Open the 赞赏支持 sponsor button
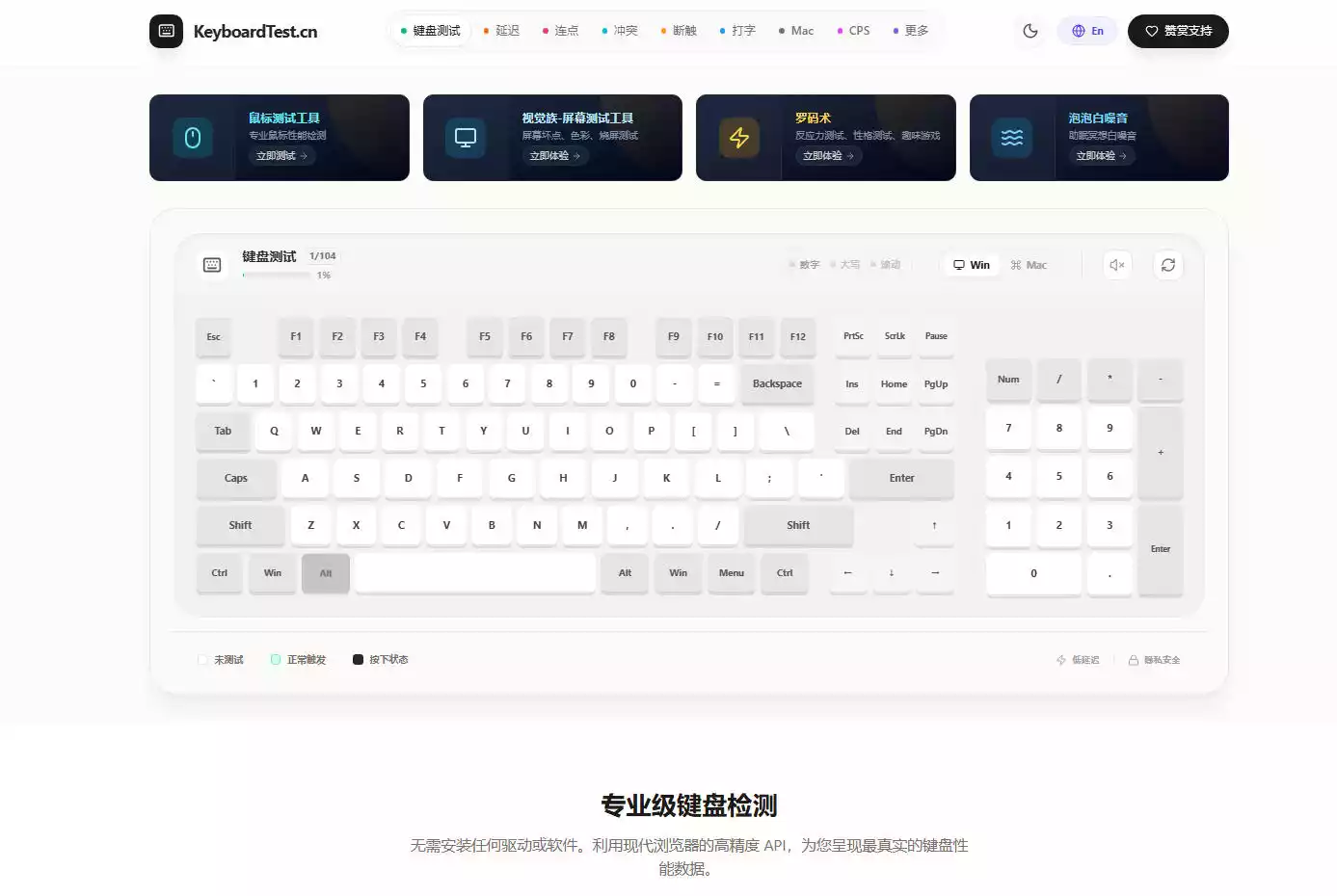Image resolution: width=1337 pixels, height=896 pixels. [x=1178, y=31]
